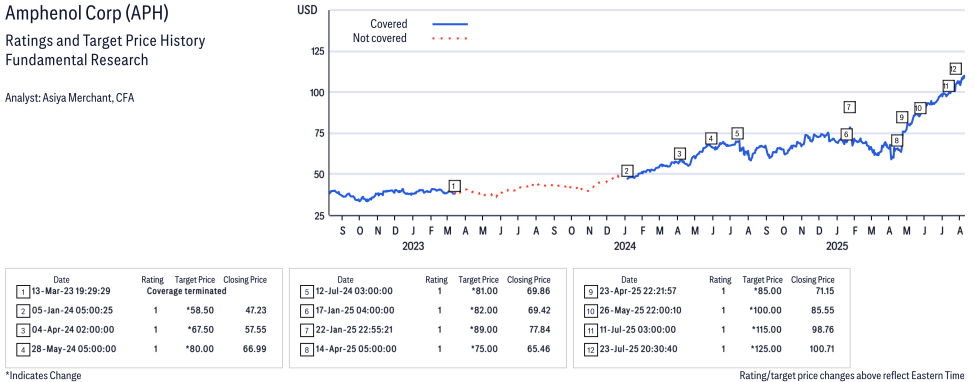Select chart marker 9 on the chart
Screen dimensions: 975x382
902,117
